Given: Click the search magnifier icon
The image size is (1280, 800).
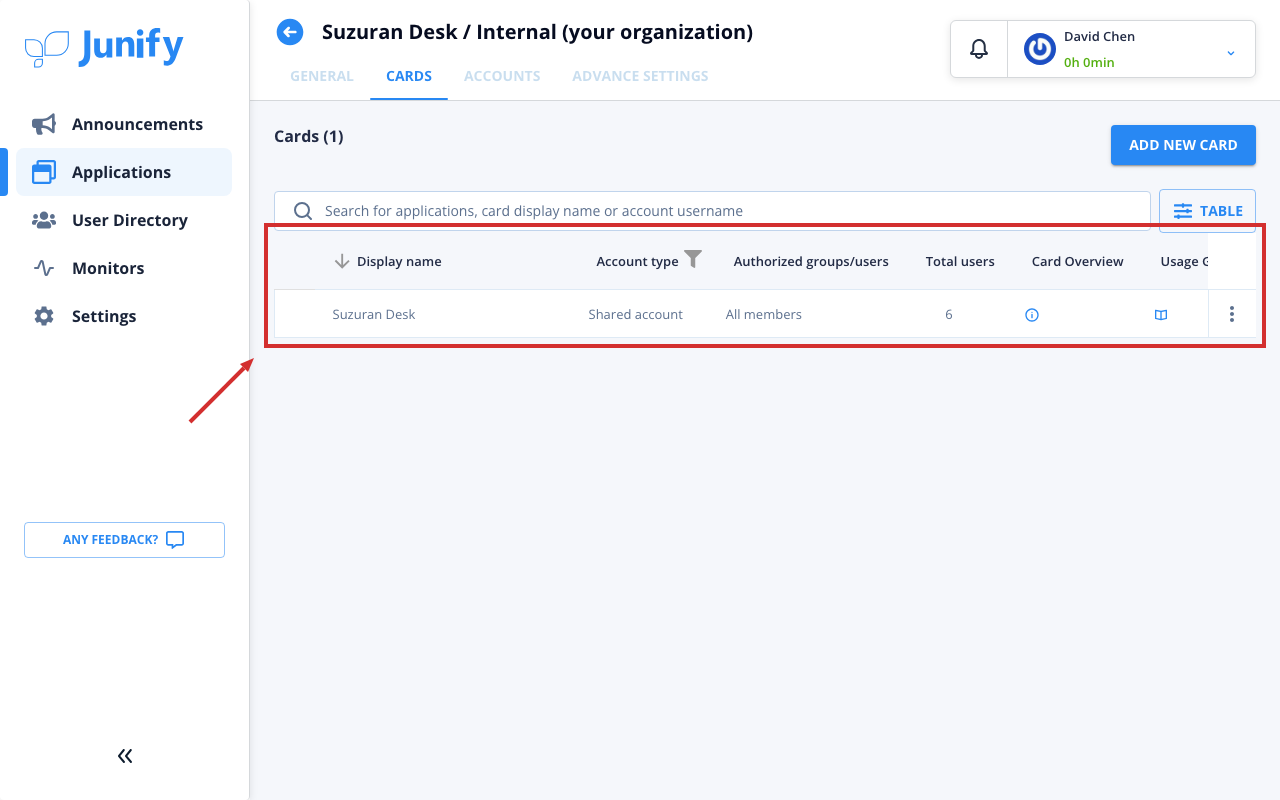Looking at the screenshot, I should click(303, 211).
